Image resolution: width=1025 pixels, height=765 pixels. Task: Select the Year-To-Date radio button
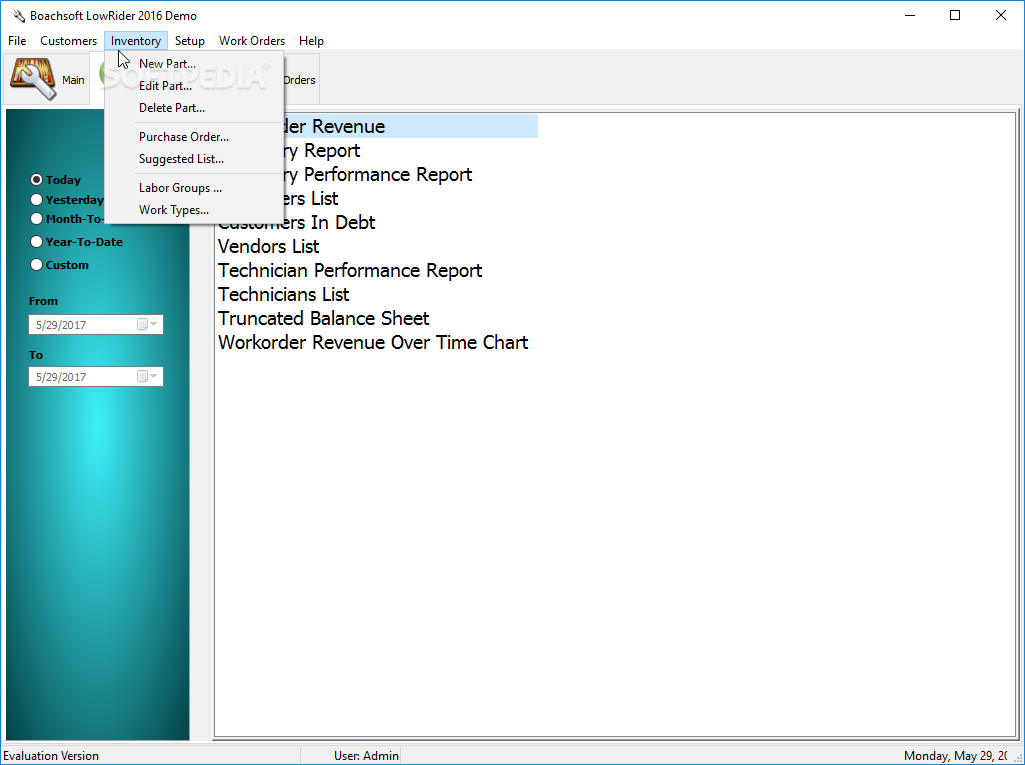[37, 242]
